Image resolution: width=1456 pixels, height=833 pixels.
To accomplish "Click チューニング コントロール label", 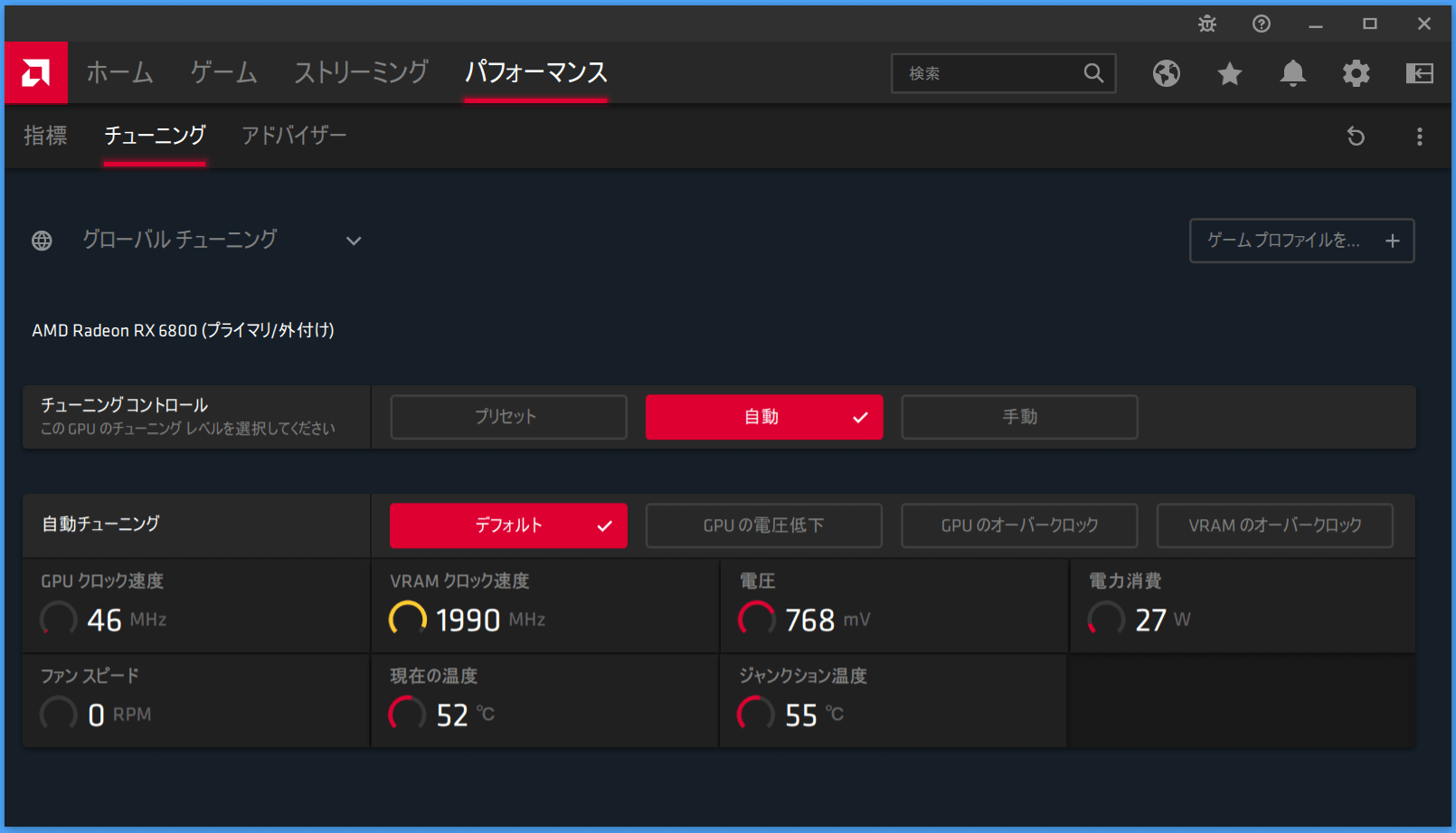I will point(125,405).
